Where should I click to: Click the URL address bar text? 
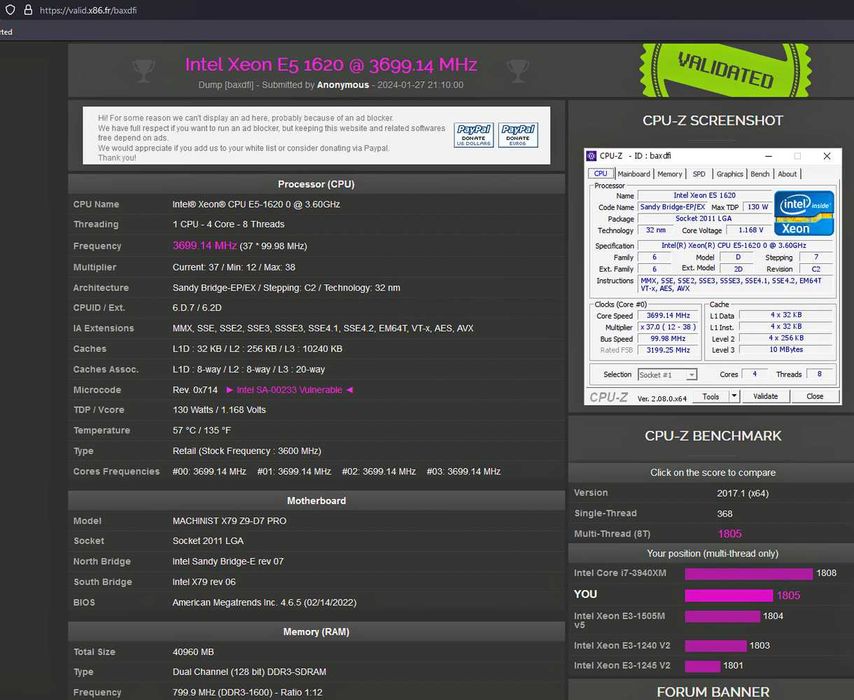(x=88, y=10)
